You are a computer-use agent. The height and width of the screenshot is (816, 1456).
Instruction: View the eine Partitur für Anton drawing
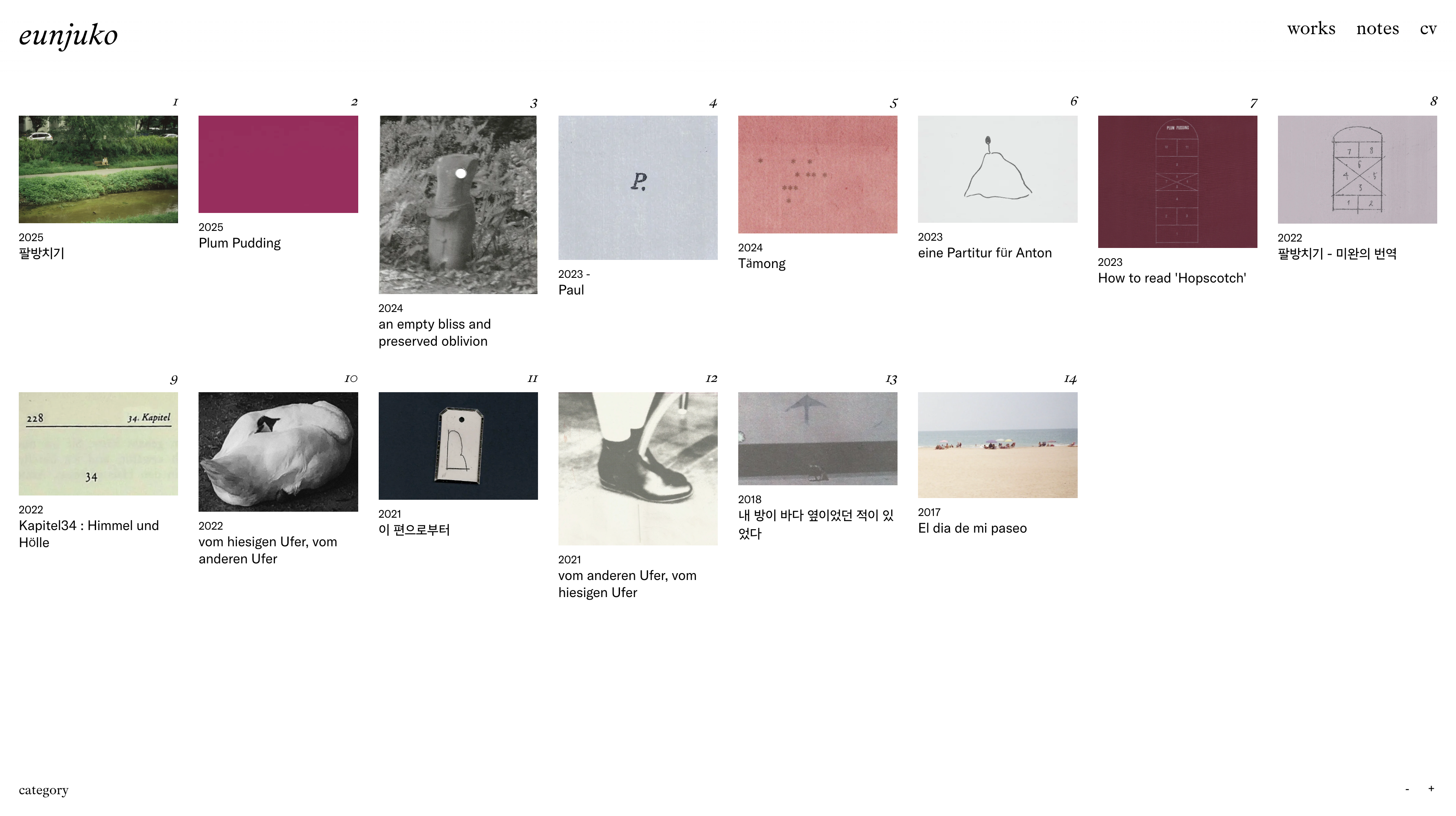[997, 169]
